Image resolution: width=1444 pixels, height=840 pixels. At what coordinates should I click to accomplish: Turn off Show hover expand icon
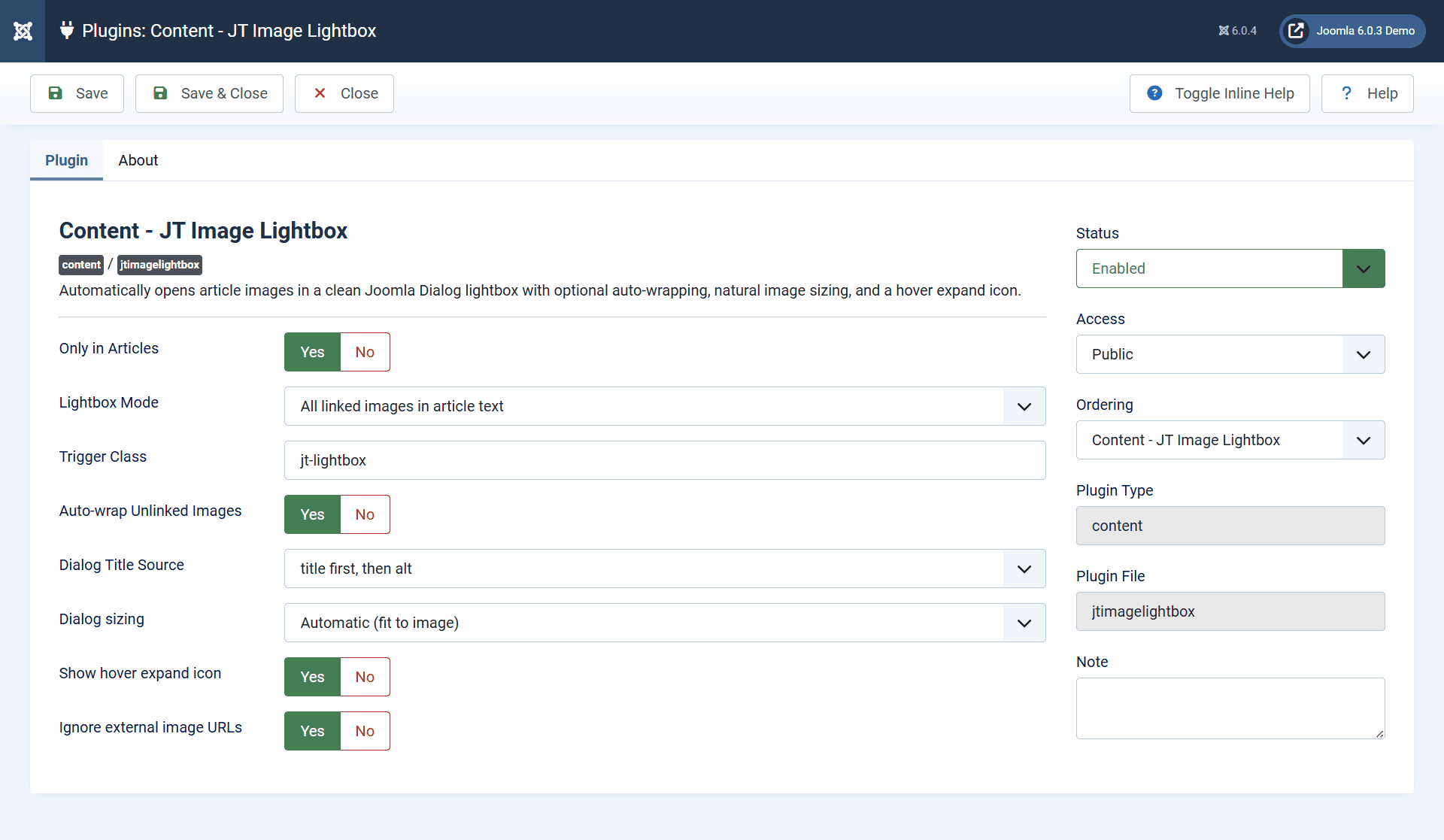point(365,676)
